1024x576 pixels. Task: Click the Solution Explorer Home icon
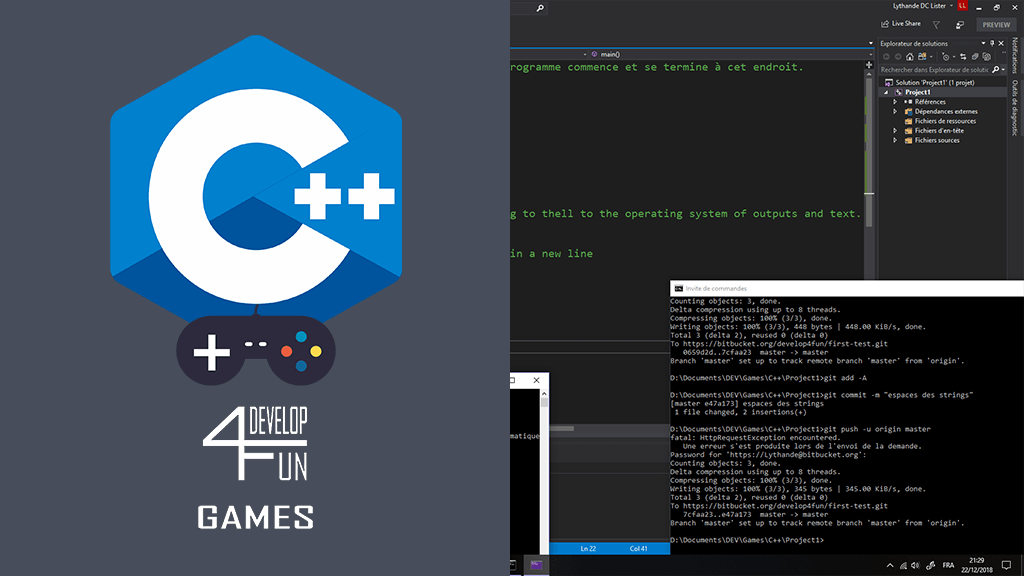coord(910,57)
